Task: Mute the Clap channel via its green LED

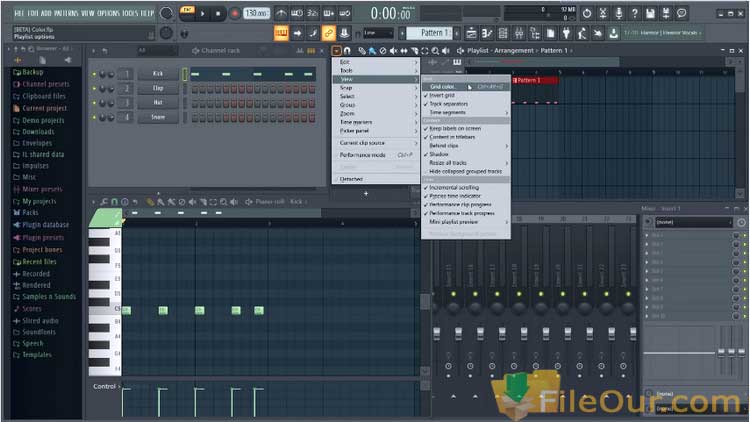Action: [94, 89]
